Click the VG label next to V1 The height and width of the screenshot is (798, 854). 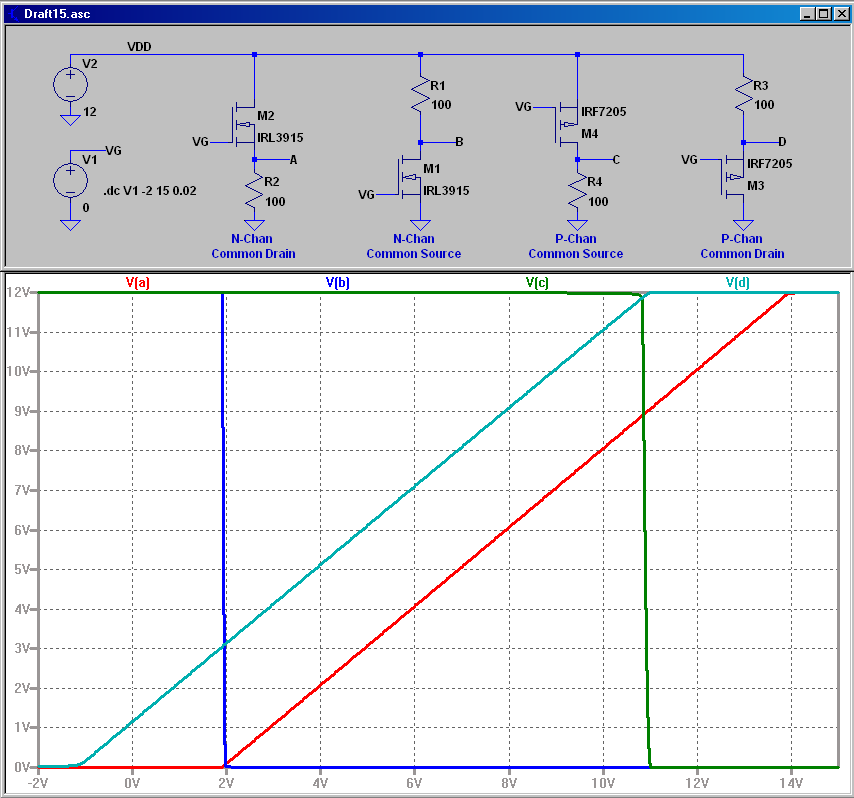[113, 150]
